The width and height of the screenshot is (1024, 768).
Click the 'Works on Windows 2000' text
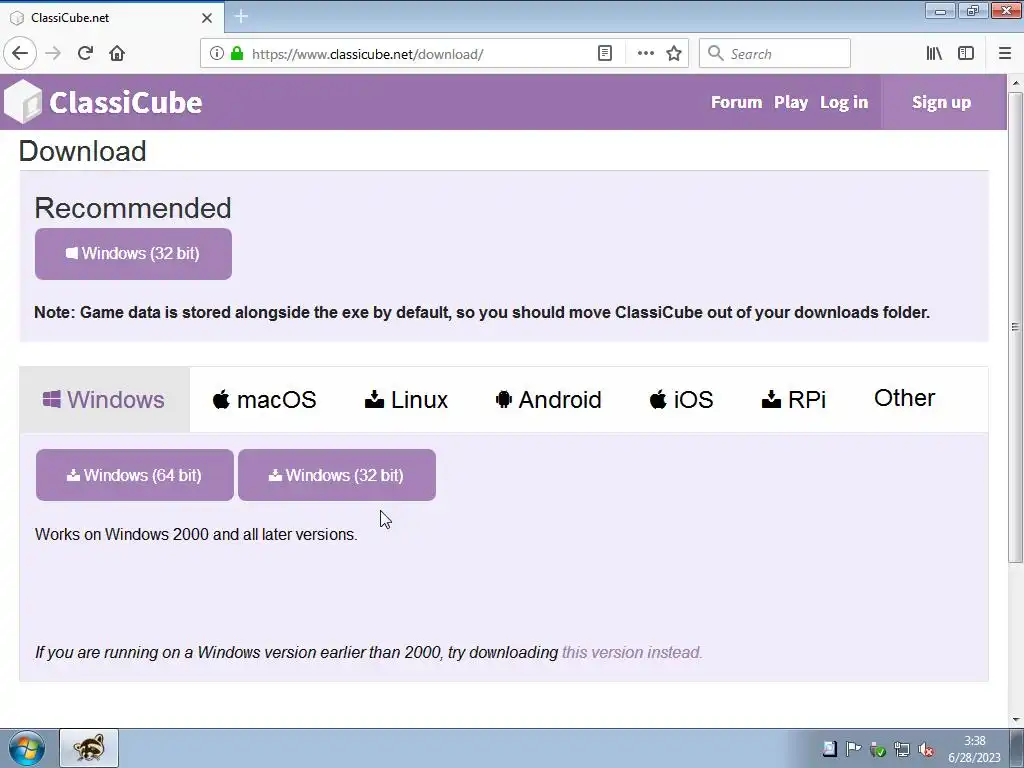point(196,534)
